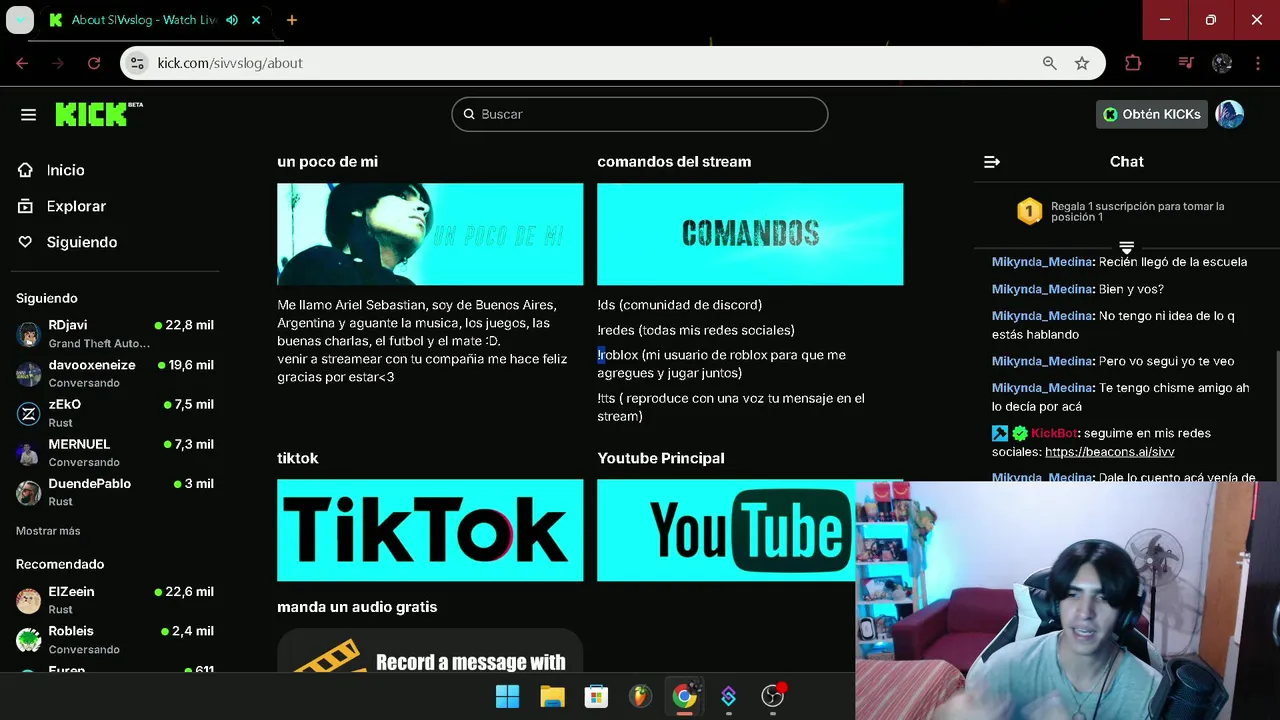The width and height of the screenshot is (1280, 720).
Task: Open Chrome's three-dot menu
Action: (x=1258, y=63)
